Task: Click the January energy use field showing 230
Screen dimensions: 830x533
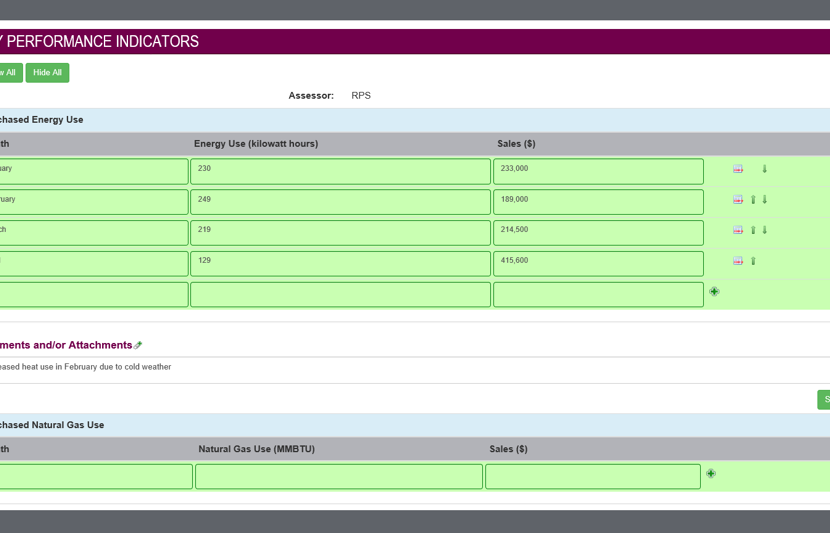Action: [x=340, y=171]
